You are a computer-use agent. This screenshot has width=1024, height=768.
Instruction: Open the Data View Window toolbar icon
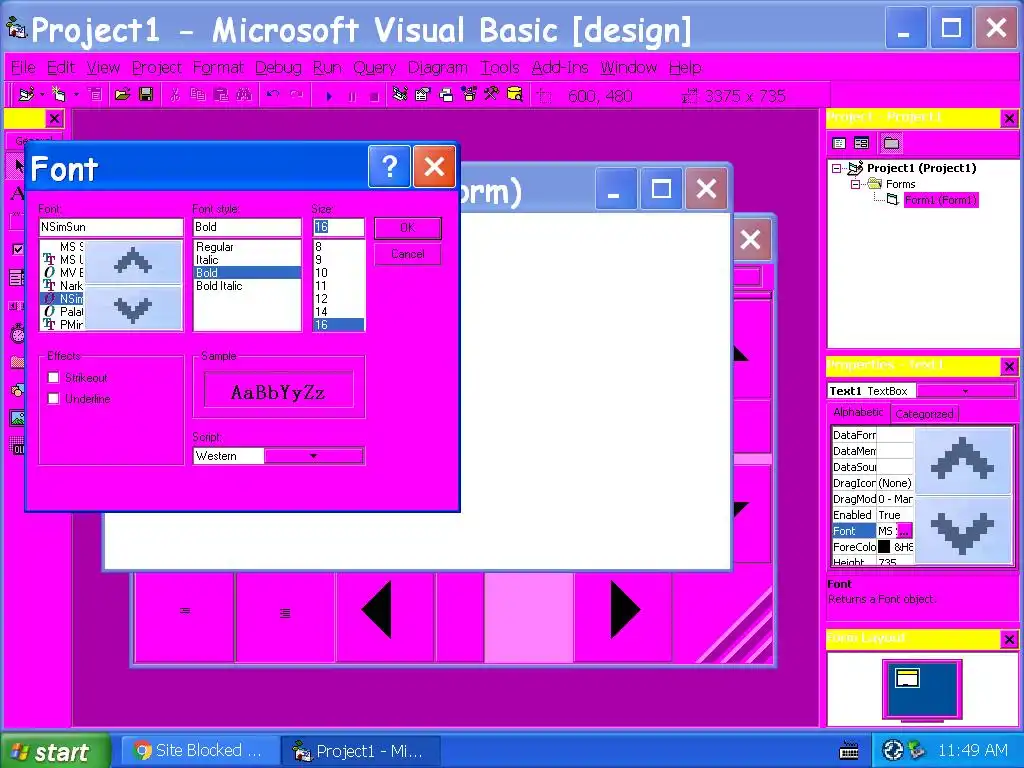click(x=515, y=95)
